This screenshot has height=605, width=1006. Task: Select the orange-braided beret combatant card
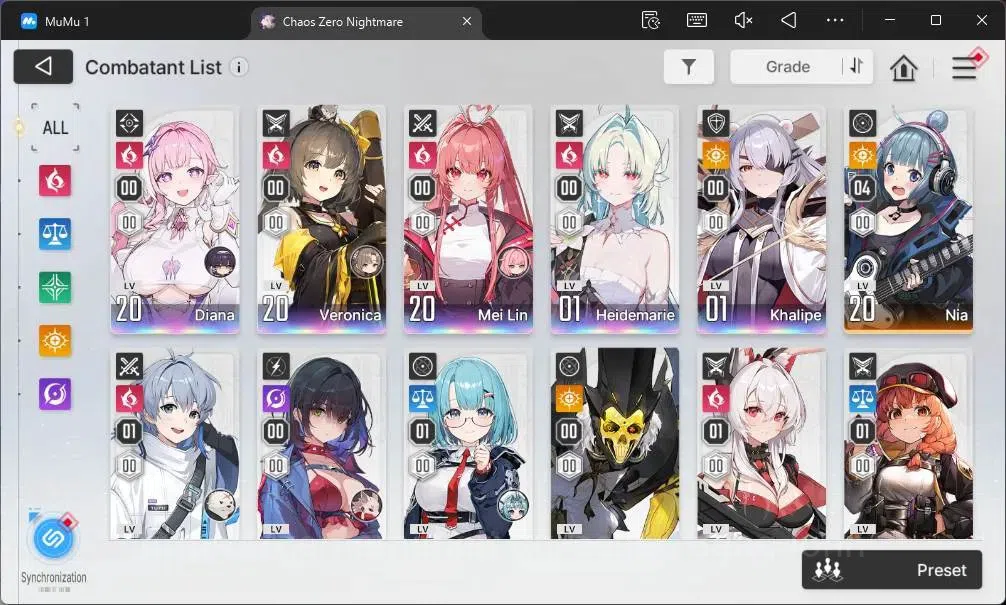(x=908, y=444)
